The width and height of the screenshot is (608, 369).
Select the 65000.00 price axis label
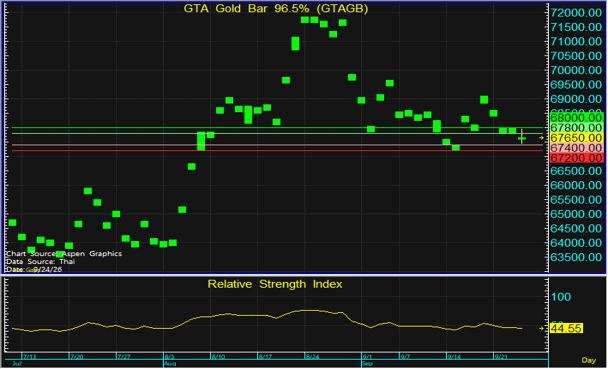[x=576, y=214]
